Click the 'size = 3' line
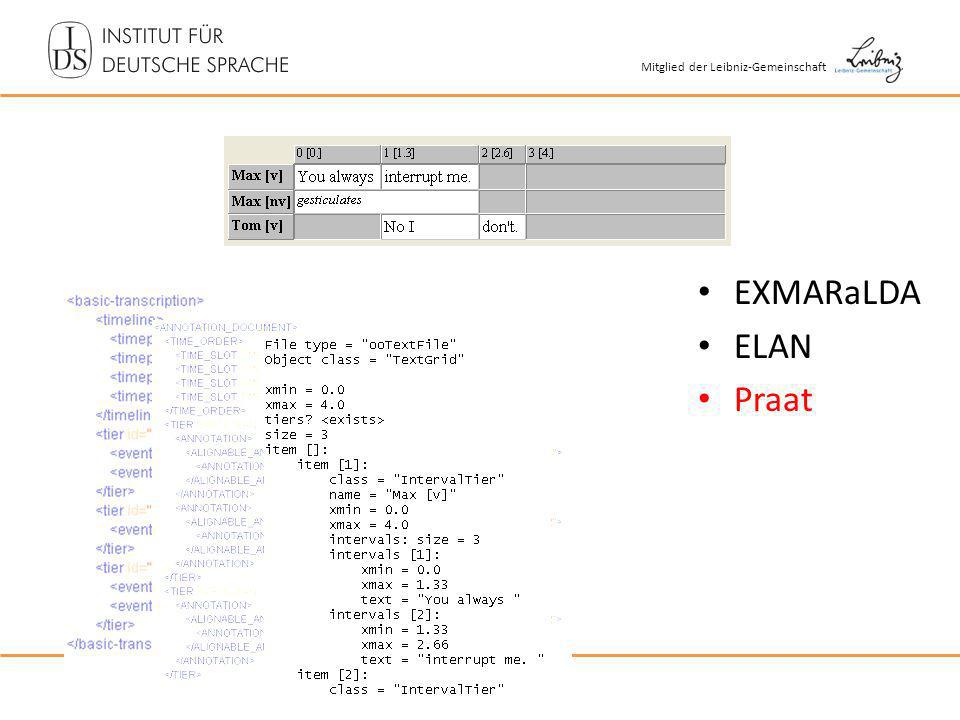The height and width of the screenshot is (720, 960). (x=296, y=435)
